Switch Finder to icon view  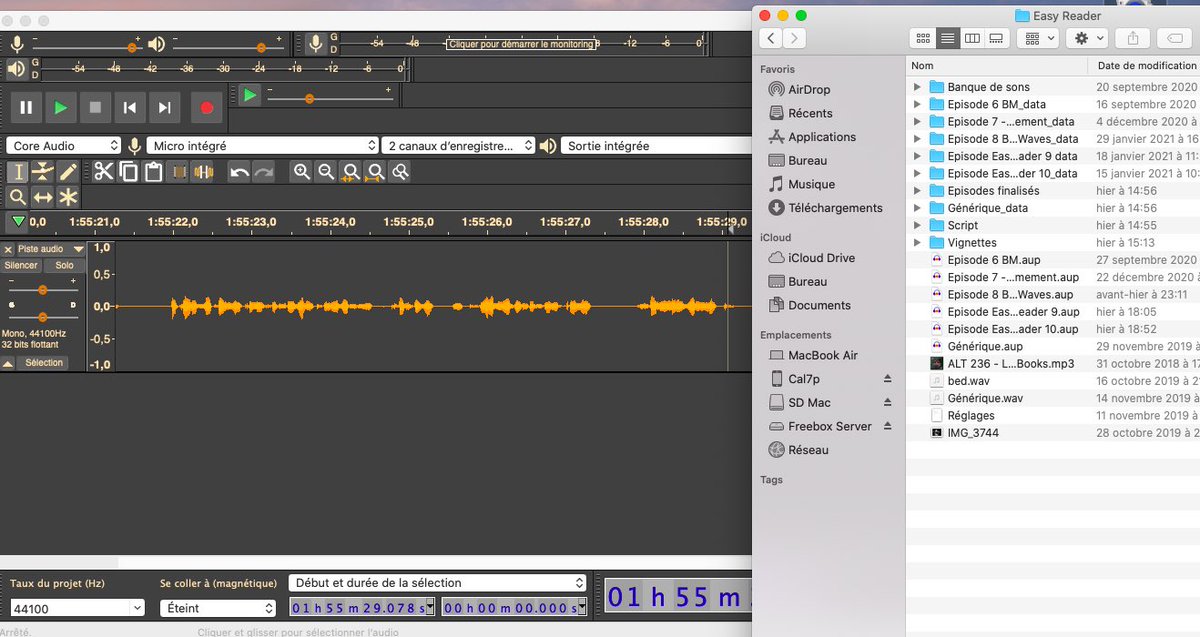(x=922, y=37)
